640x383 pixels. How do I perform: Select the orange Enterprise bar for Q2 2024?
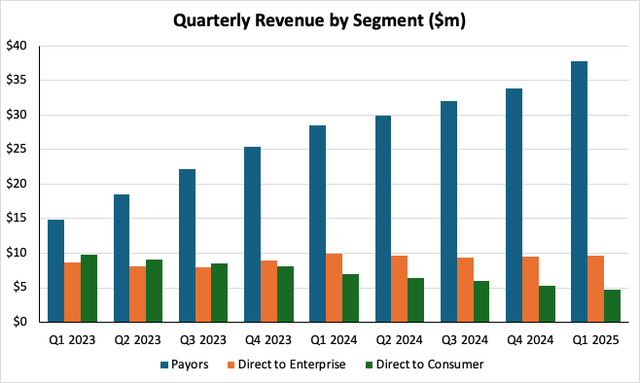click(400, 289)
